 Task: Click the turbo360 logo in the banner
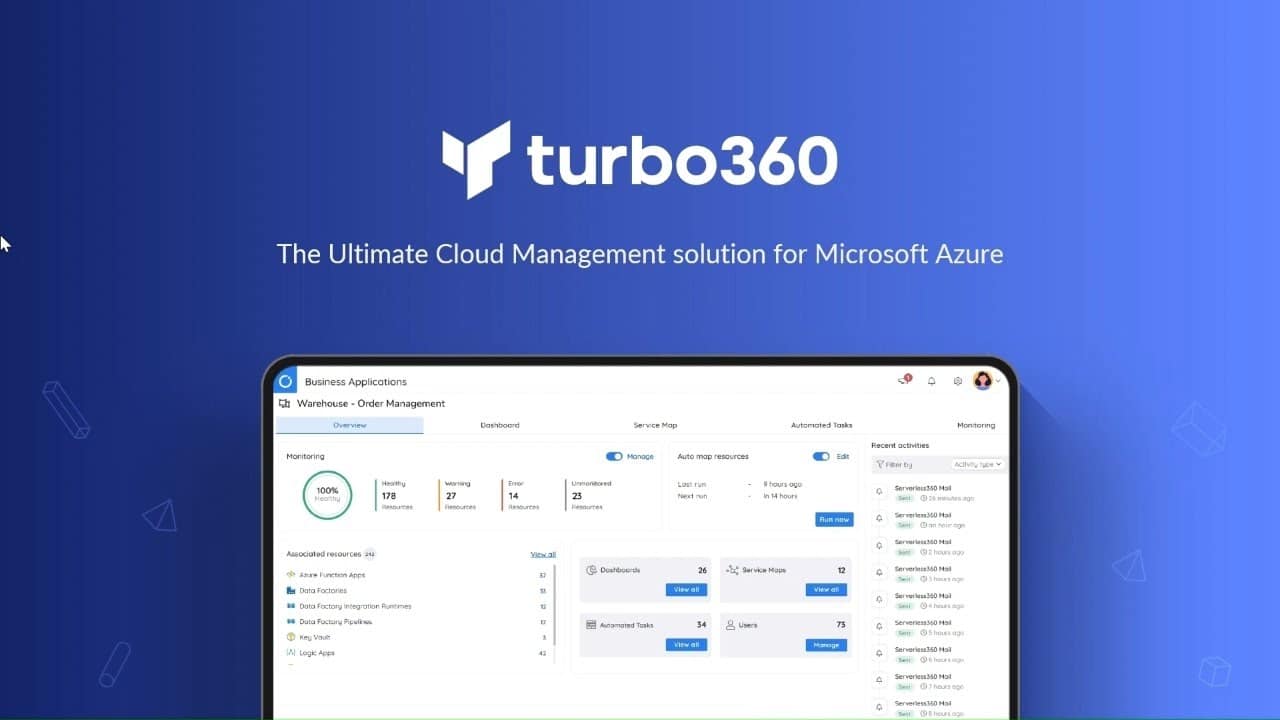coord(640,160)
